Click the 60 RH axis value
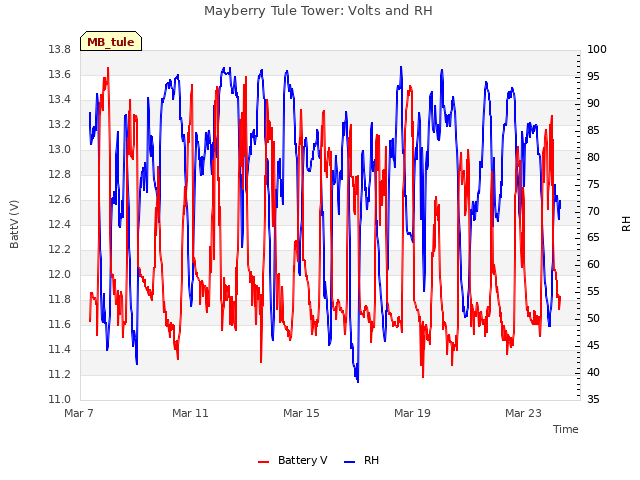 (x=593, y=265)
